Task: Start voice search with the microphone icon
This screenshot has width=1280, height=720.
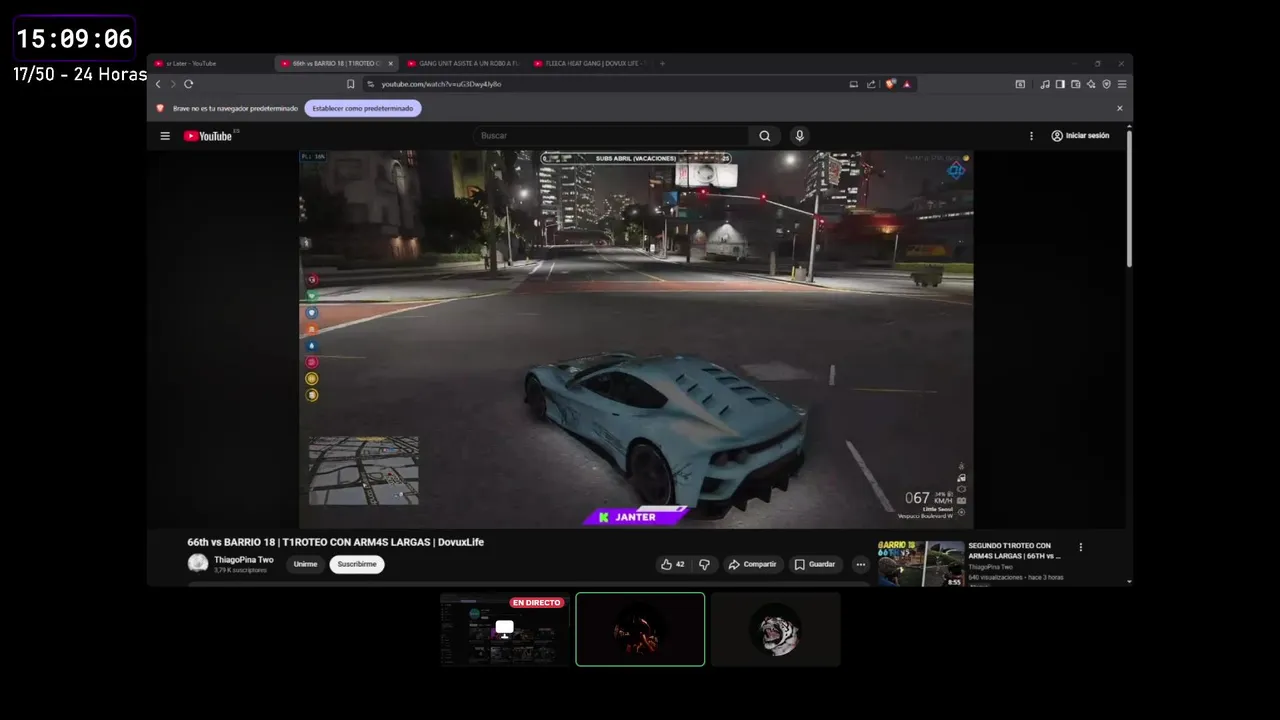Action: coord(799,136)
